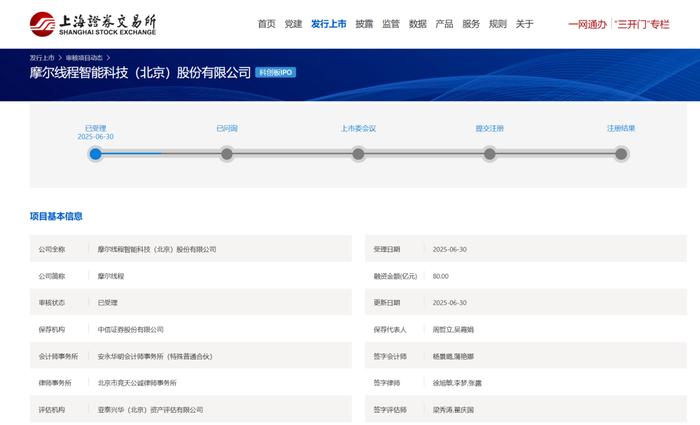
Task: Open the 数据 nav item
Action: click(x=417, y=24)
